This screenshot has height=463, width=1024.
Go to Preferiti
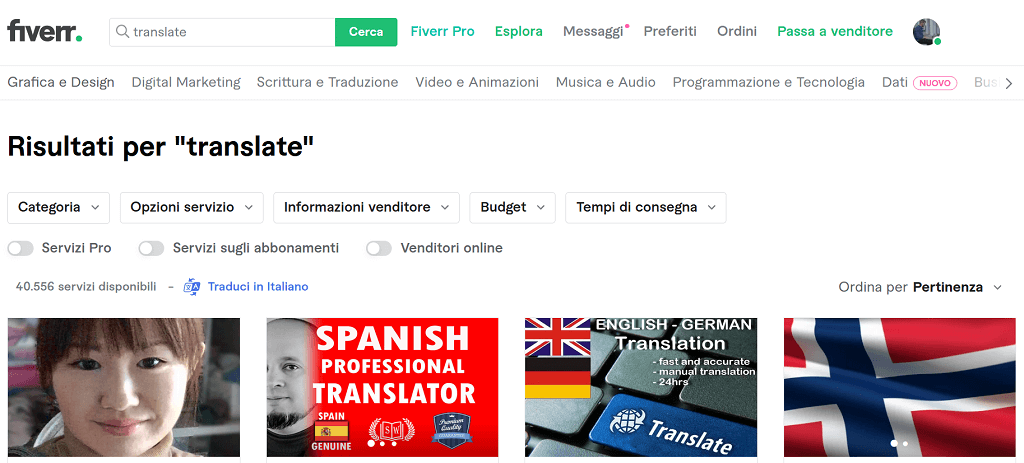670,31
